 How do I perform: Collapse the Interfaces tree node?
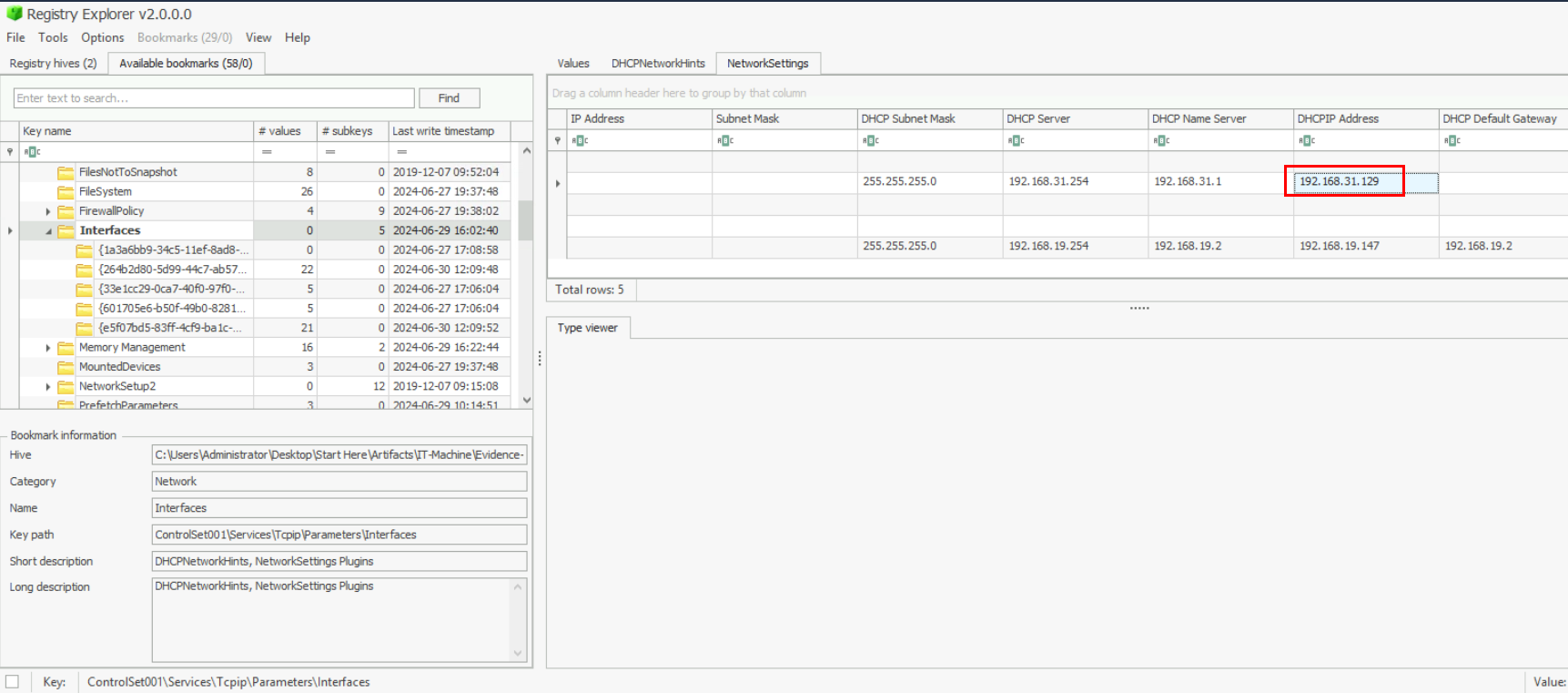click(48, 231)
